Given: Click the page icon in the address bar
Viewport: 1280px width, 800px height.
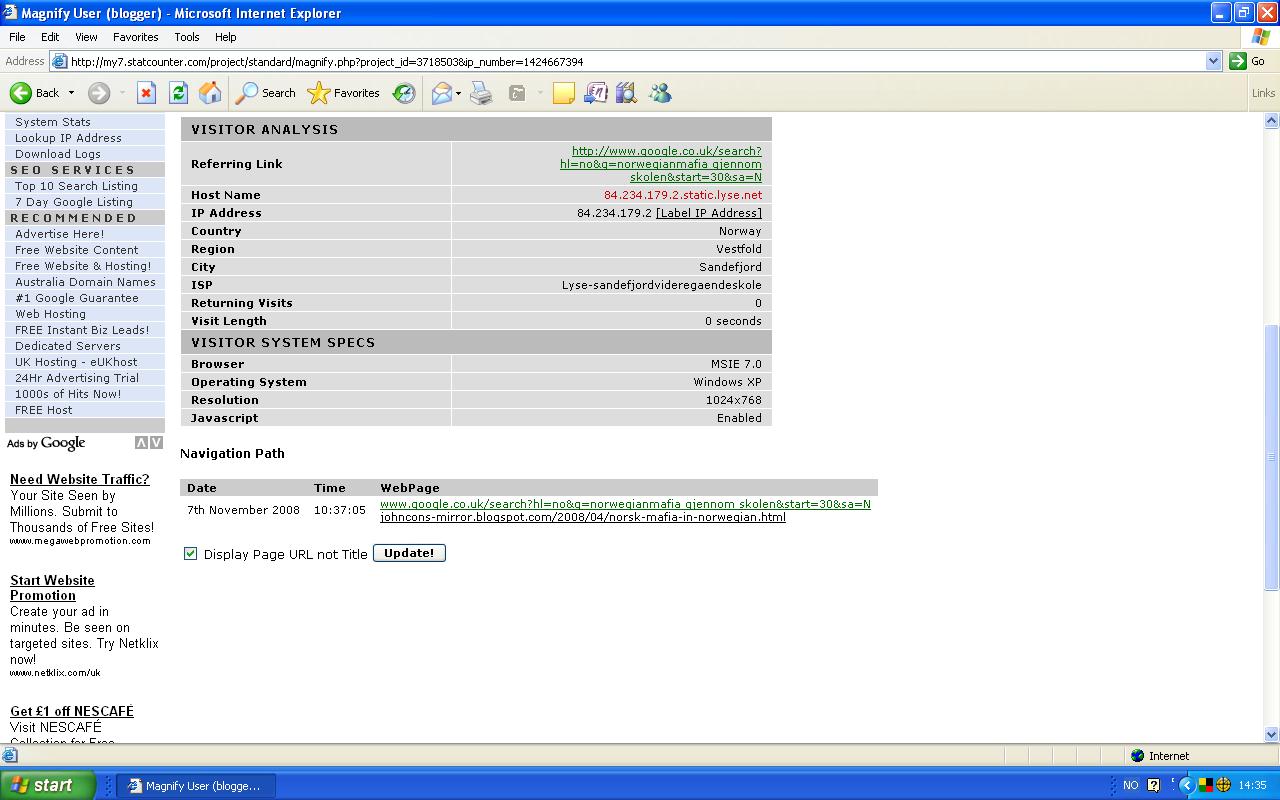Looking at the screenshot, I should 59,61.
